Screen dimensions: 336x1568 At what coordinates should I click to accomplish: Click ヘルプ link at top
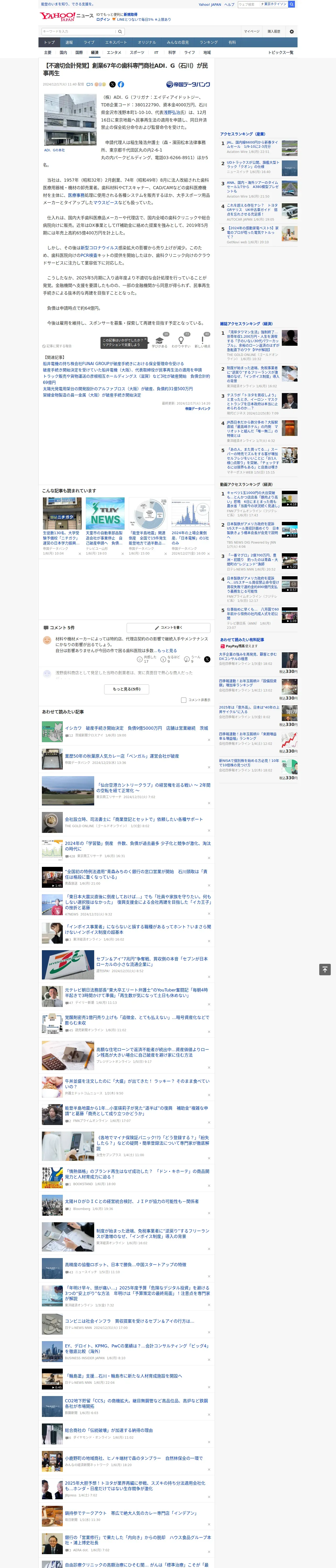[229, 4]
